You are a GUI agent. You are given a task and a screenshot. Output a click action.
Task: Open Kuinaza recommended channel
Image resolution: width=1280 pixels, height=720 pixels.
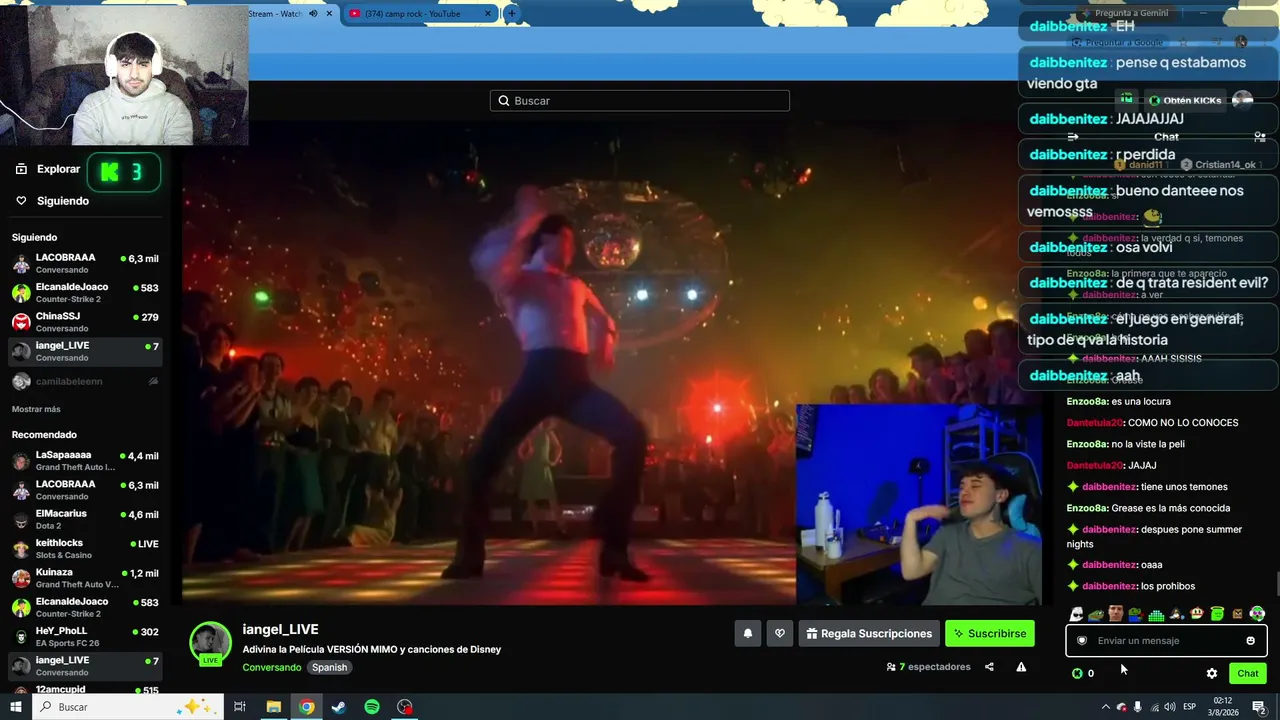coord(85,578)
